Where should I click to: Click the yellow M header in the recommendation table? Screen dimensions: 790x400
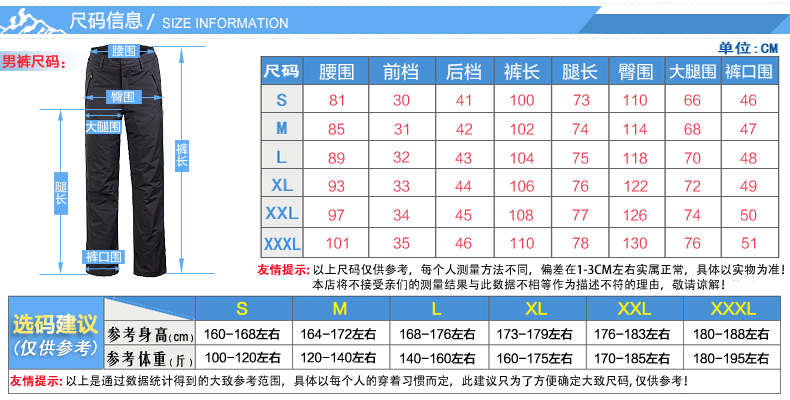(340, 307)
